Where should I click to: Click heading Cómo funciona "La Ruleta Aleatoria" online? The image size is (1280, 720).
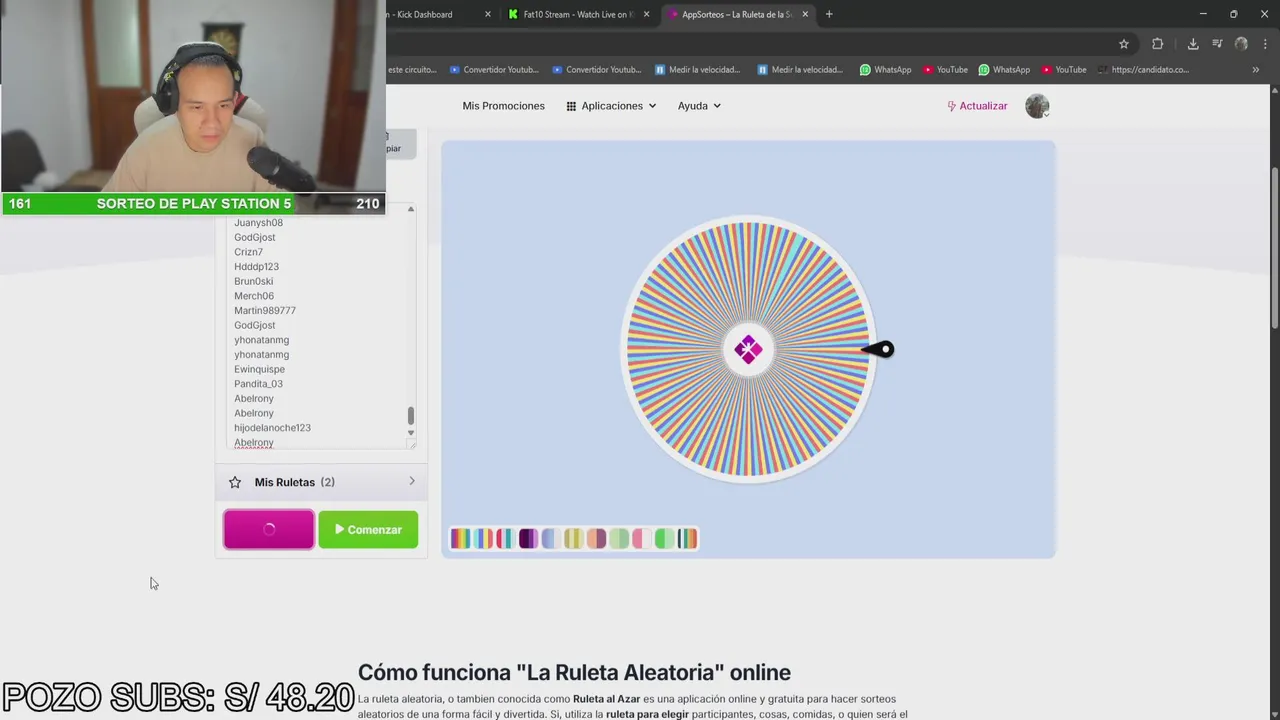(574, 673)
